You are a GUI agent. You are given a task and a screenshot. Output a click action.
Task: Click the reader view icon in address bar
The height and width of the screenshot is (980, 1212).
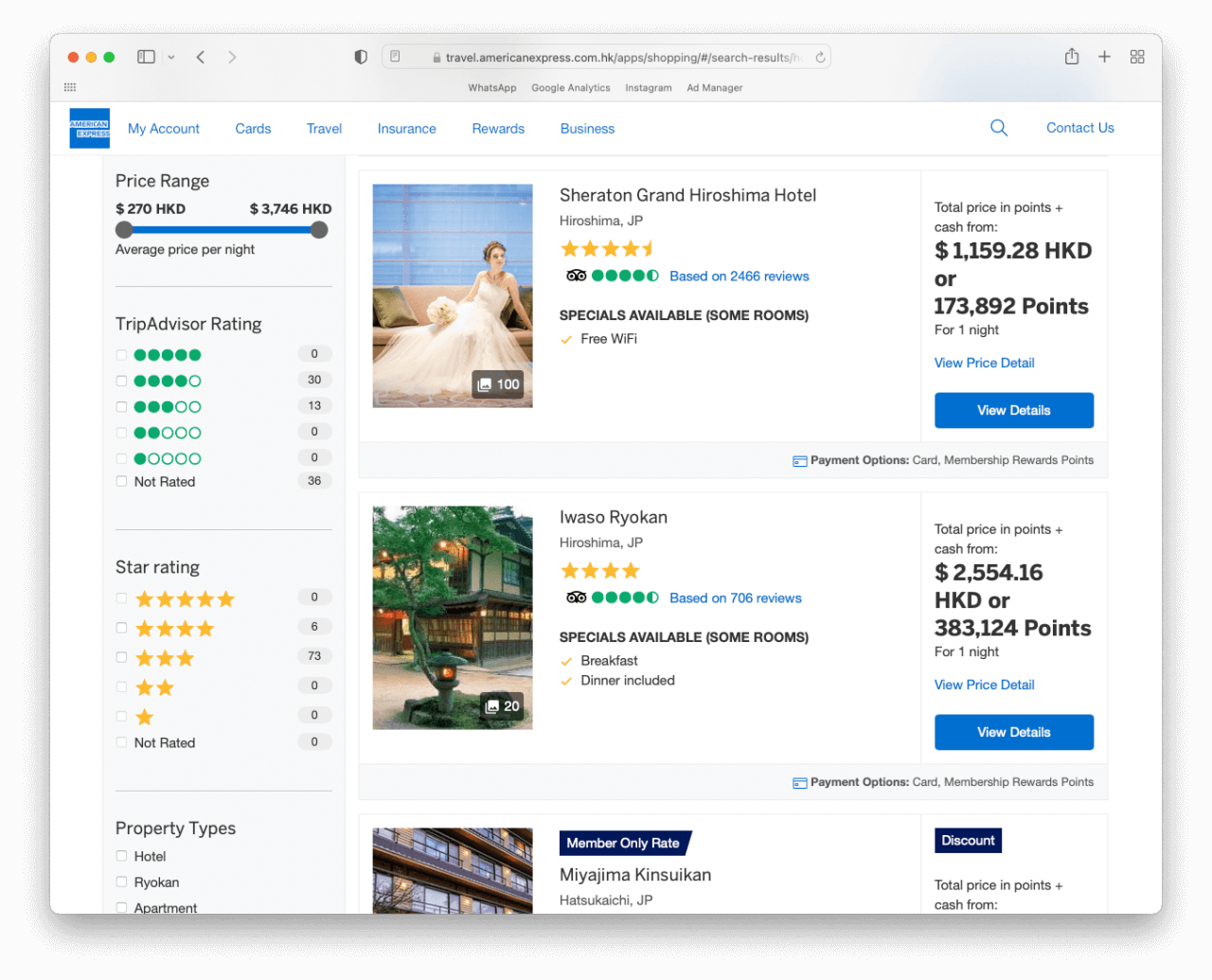coord(395,57)
